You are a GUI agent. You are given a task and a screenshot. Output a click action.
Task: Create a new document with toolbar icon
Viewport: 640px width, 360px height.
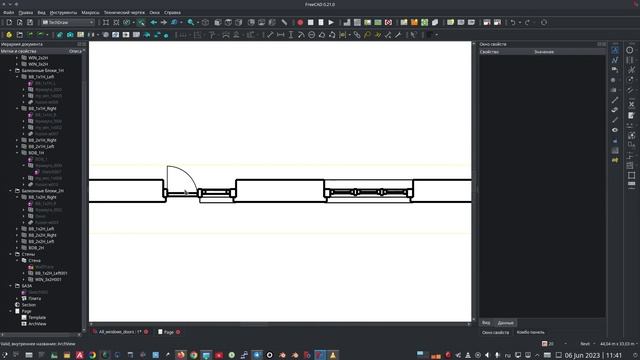[9, 22]
